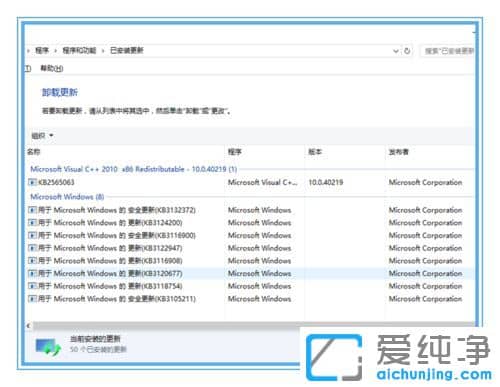The image size is (500, 387).
Task: Expand breadcrumb arrow after 程序
Action: click(x=55, y=51)
